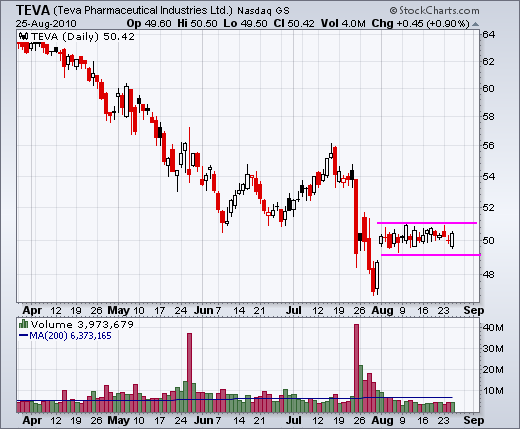Image resolution: width=520 pixels, height=429 pixels.
Task: Click the candlestick icon beside TEVA (Daily)
Action: pyautogui.click(x=23, y=36)
